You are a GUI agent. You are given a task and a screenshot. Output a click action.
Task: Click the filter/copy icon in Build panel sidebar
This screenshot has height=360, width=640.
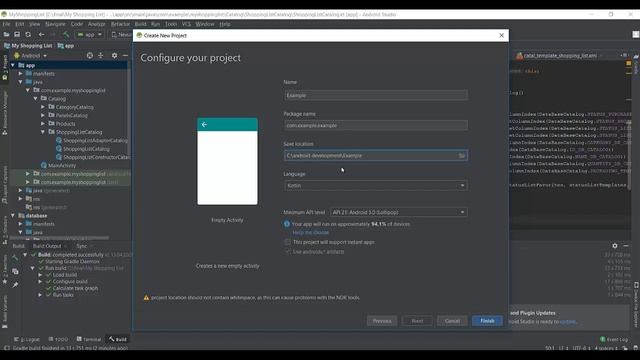(15, 271)
